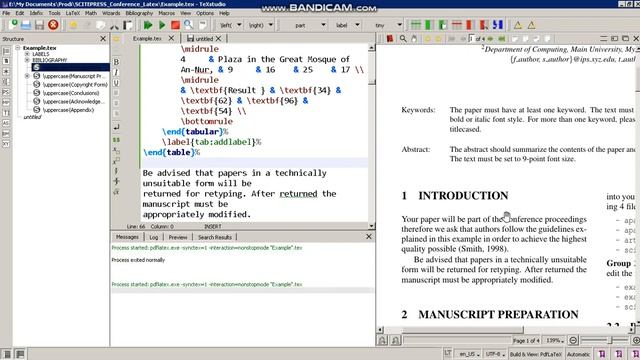The height and width of the screenshot is (360, 640).
Task: Collapse the Example.tex tree root
Action: click(18, 48)
